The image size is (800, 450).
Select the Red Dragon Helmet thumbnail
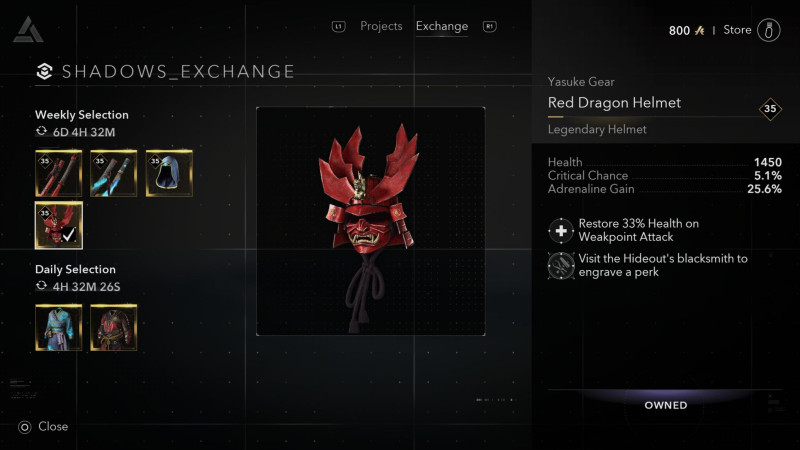pyautogui.click(x=59, y=225)
